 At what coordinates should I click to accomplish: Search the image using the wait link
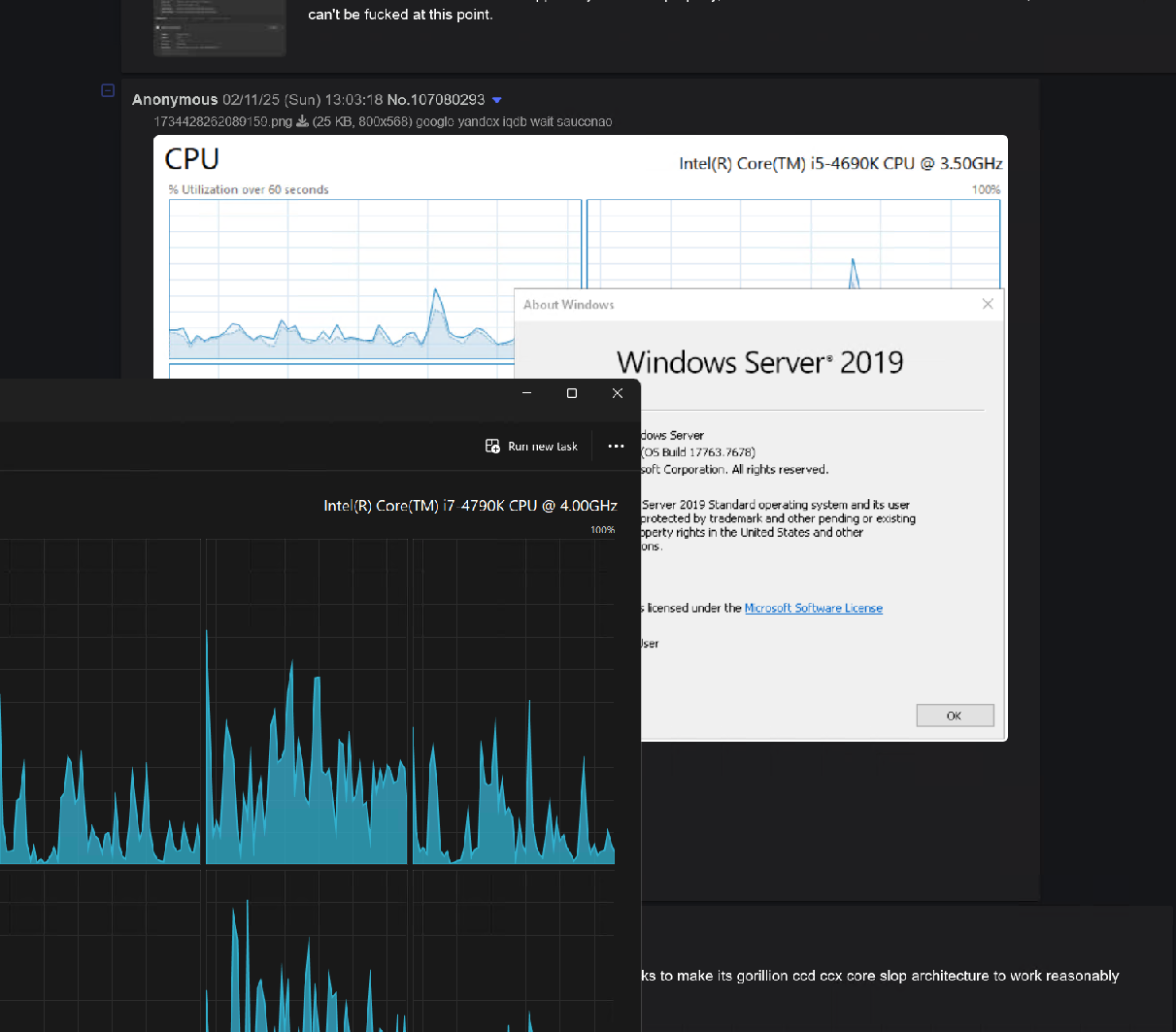tap(541, 121)
